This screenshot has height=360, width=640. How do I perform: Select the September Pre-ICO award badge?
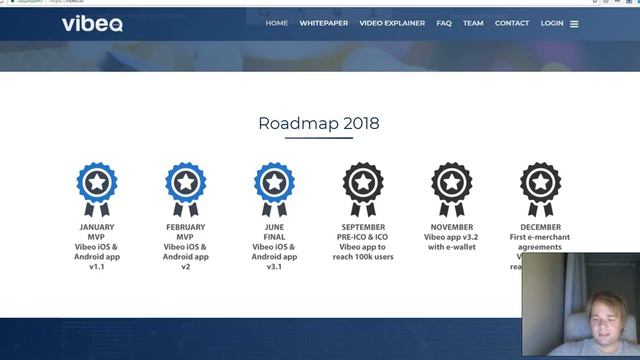[363, 189]
